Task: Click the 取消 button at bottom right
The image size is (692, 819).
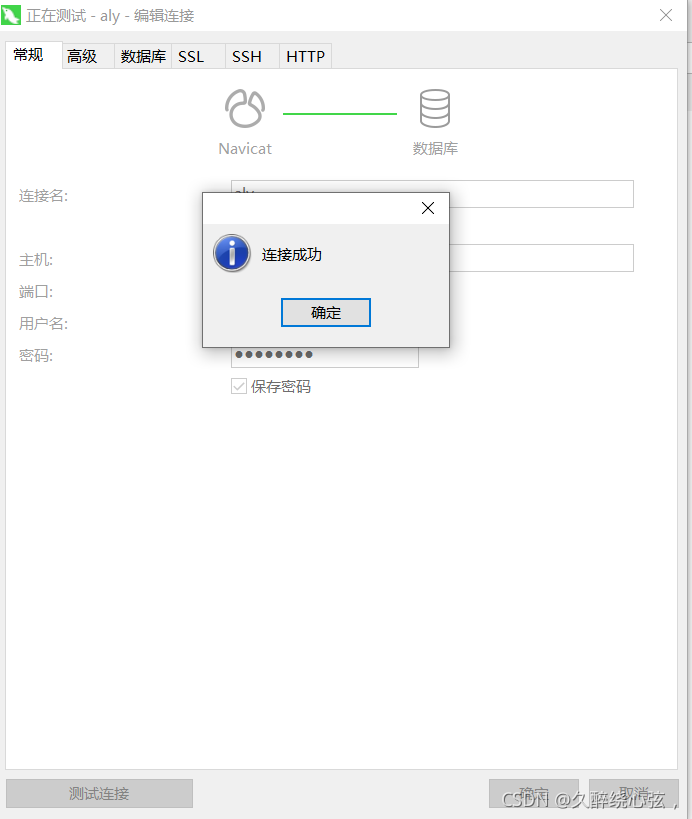Action: [634, 793]
